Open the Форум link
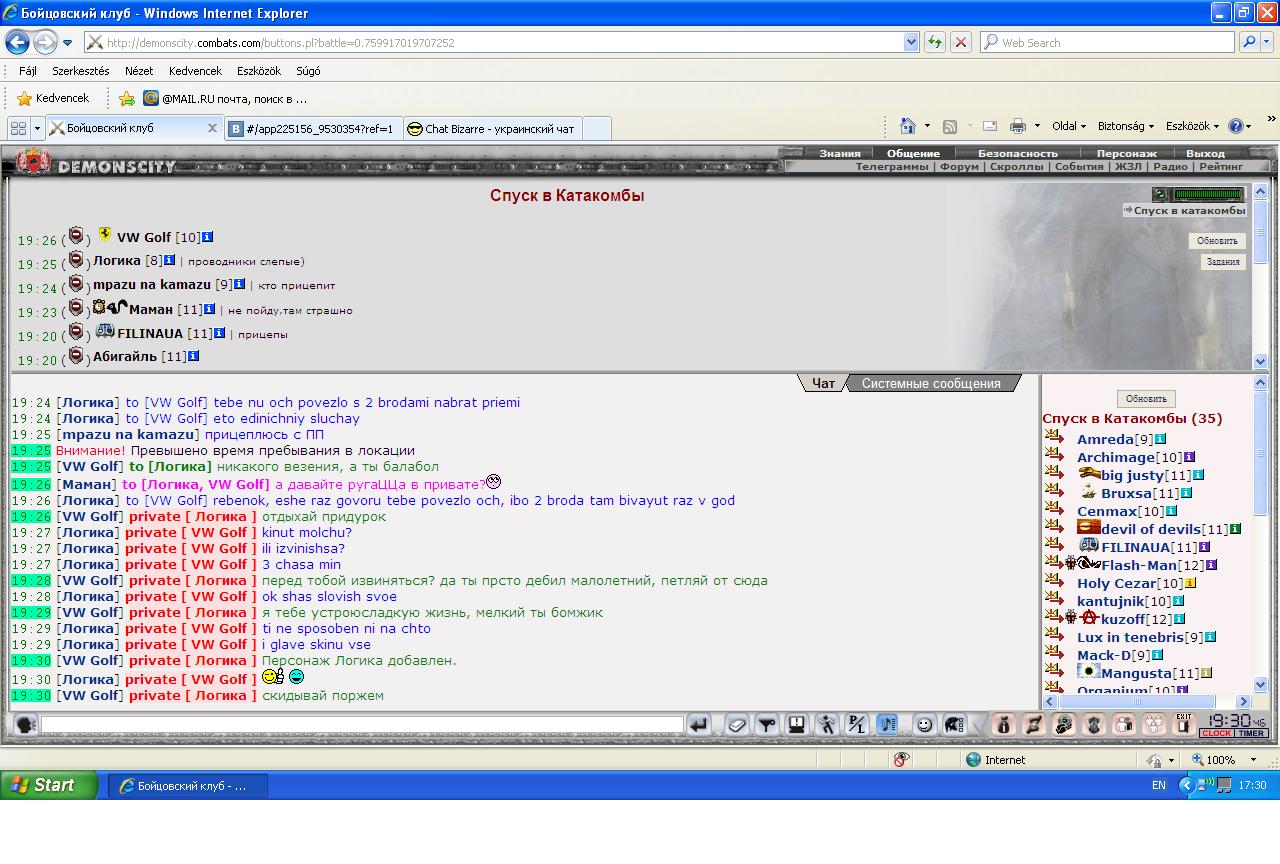Viewport: 1280px width, 864px height. 960,167
